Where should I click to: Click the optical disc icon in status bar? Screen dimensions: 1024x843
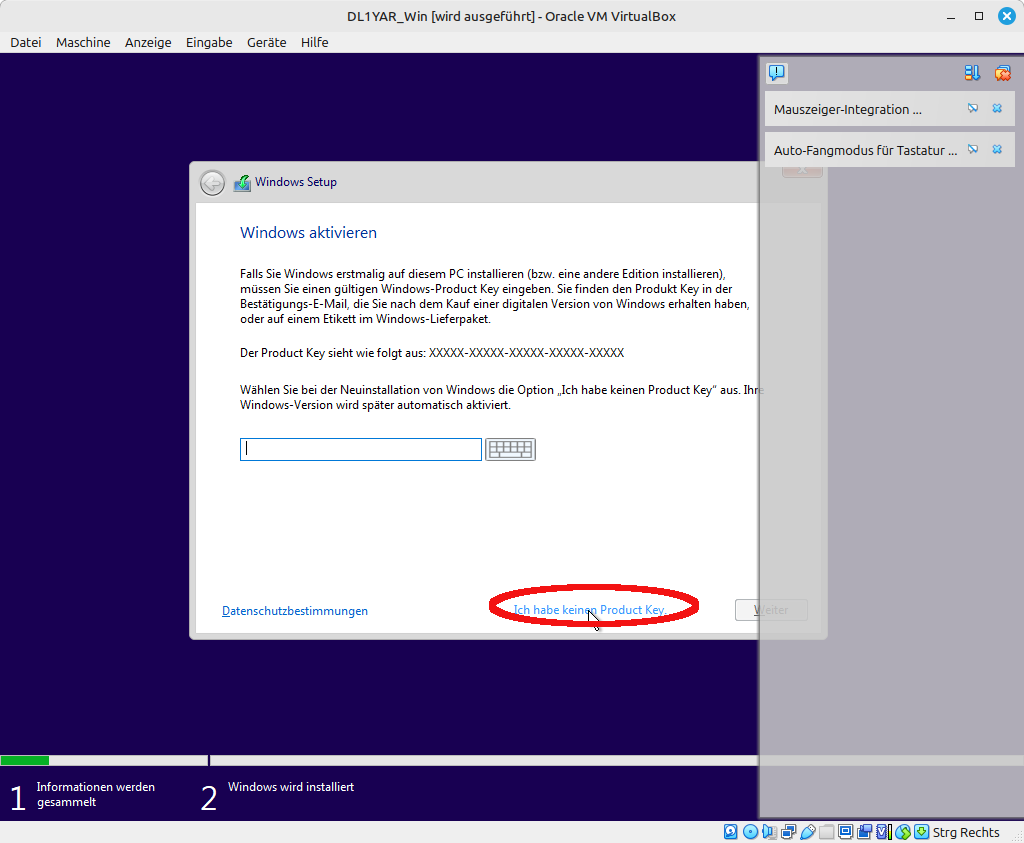[750, 832]
